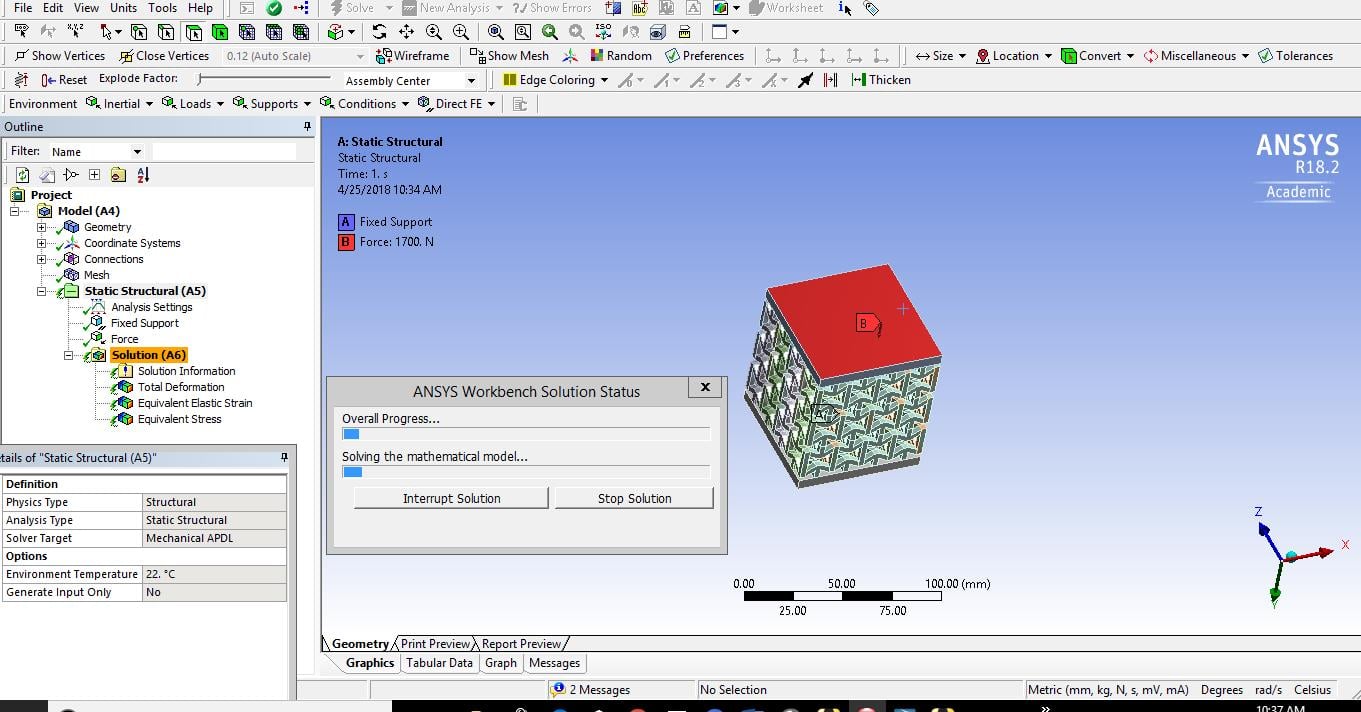
Task: Select Total Deformation in the tree
Action: coord(181,387)
